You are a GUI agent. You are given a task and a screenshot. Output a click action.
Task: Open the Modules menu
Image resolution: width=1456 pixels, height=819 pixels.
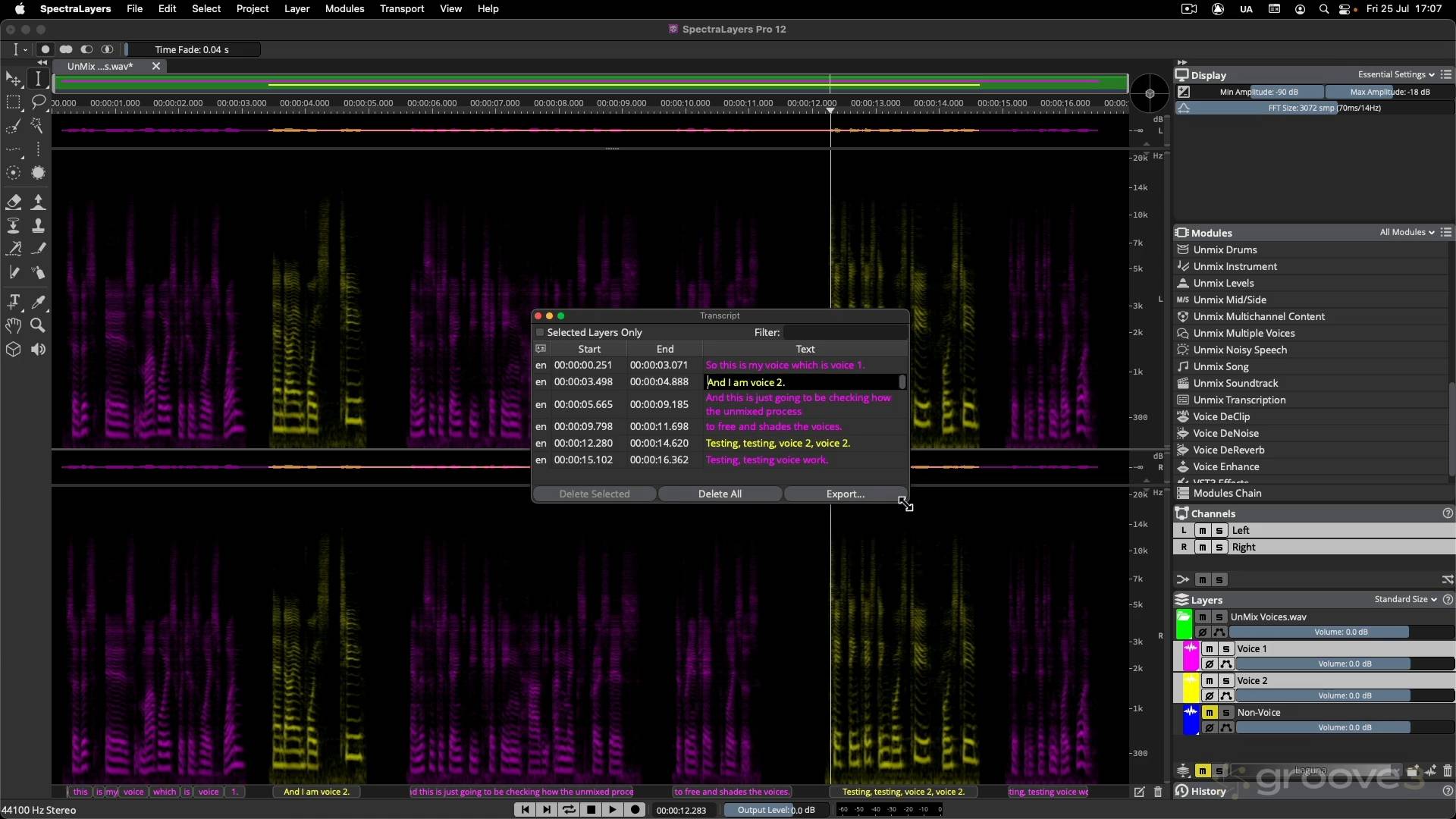click(344, 8)
